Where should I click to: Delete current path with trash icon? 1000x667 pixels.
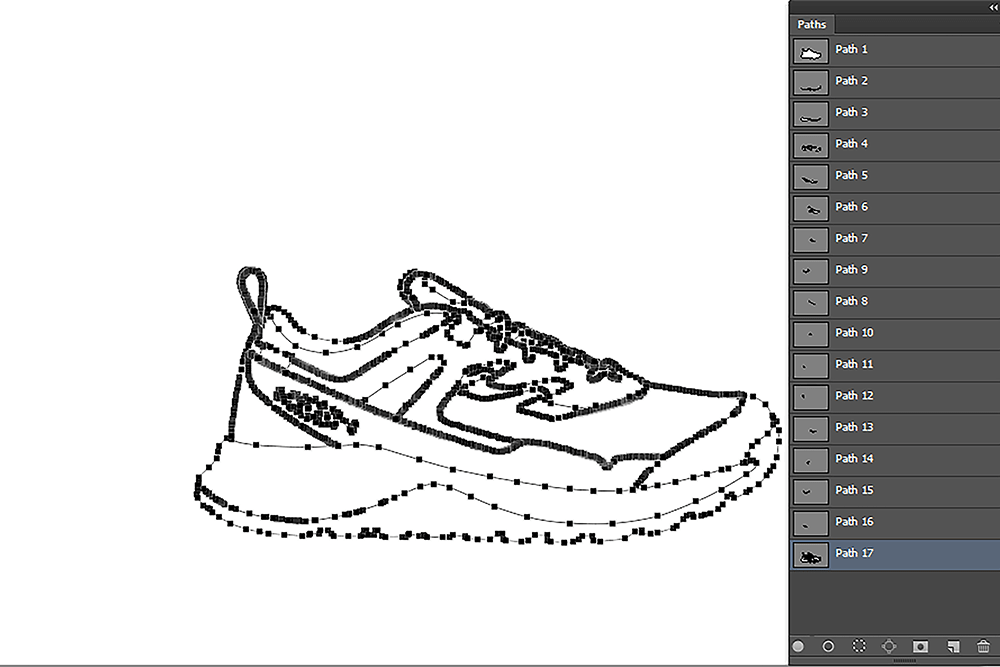point(984,647)
